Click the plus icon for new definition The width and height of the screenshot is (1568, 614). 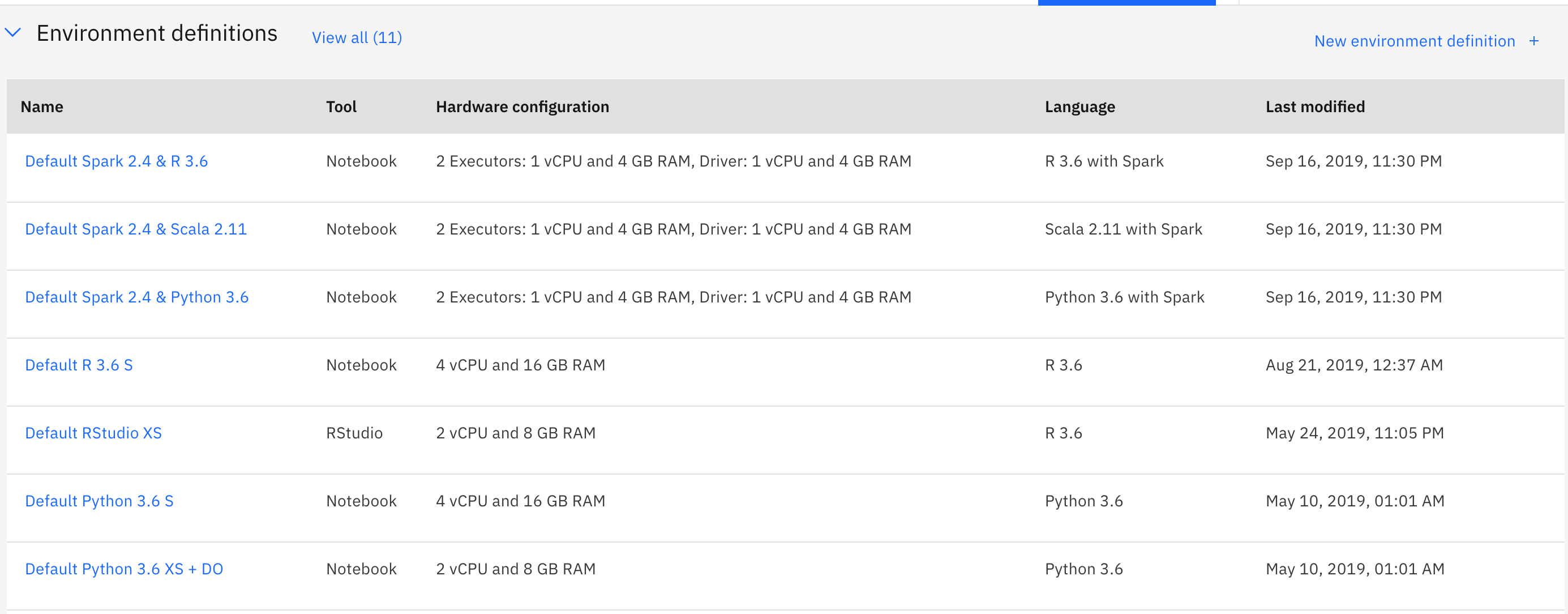click(1534, 41)
